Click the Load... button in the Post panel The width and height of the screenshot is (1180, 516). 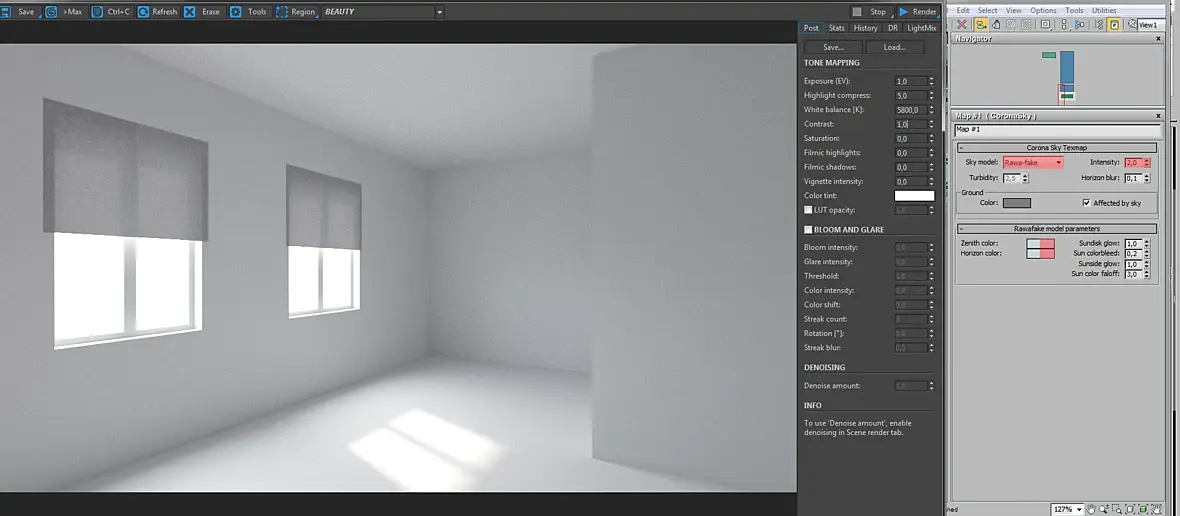[894, 47]
